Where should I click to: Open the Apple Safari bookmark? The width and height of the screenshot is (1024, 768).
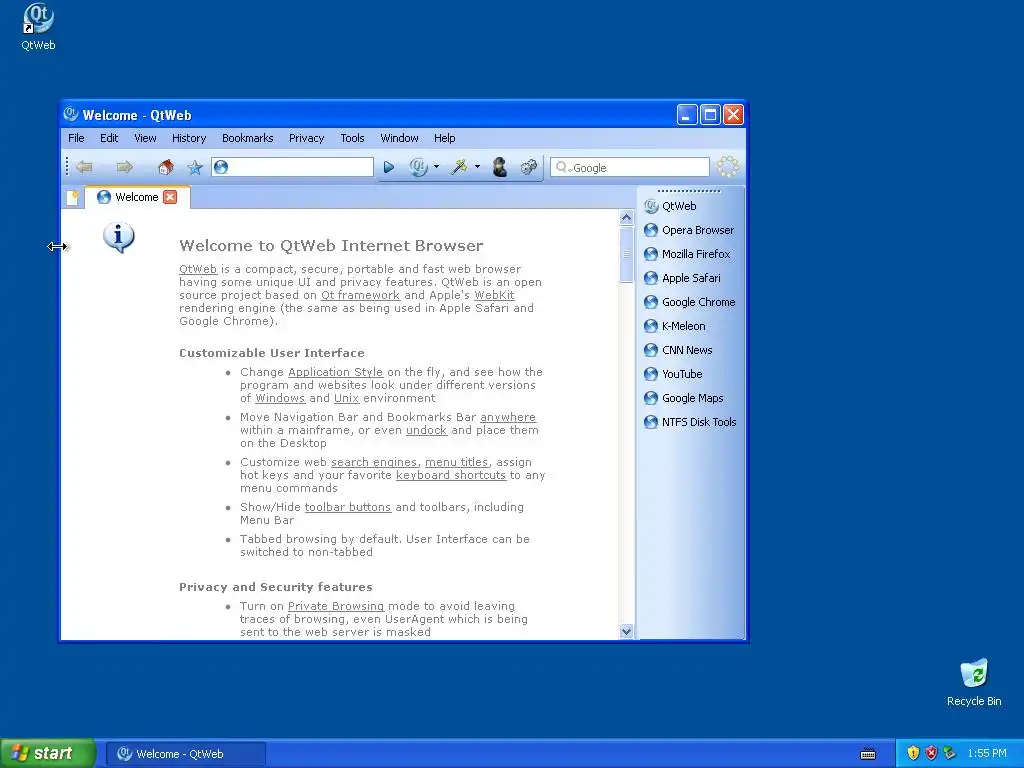(682, 278)
